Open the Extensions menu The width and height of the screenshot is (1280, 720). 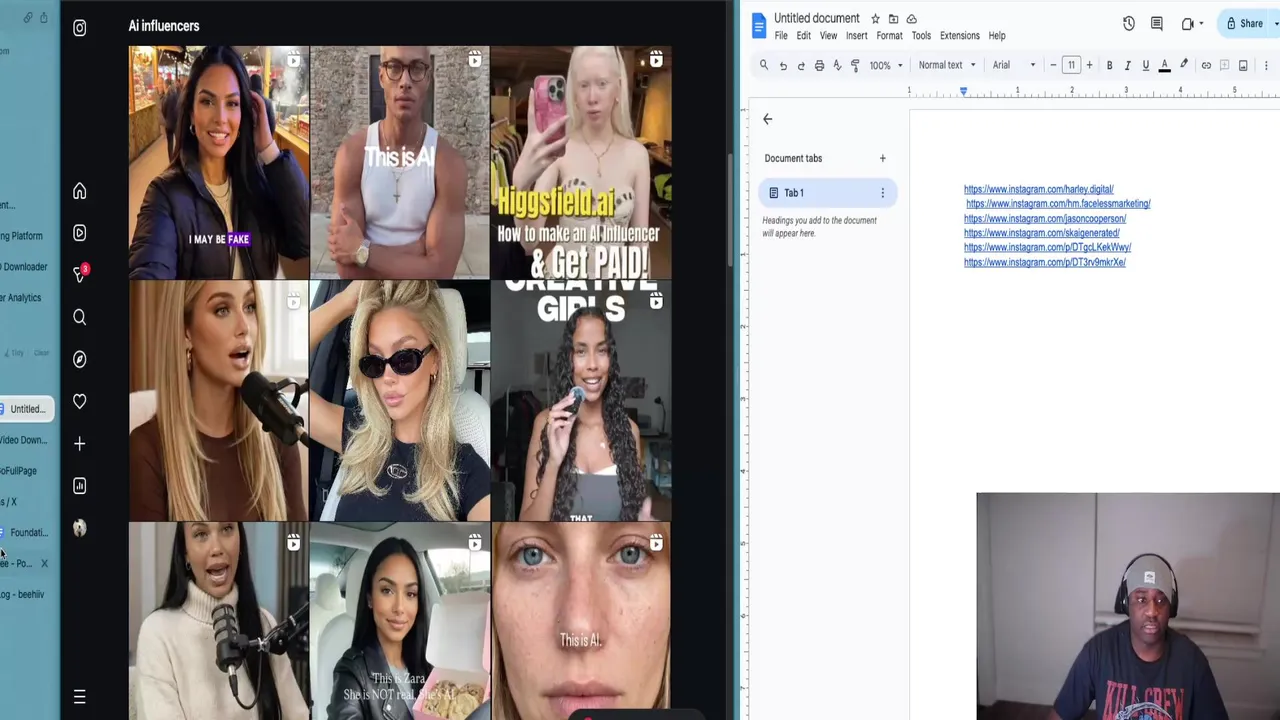click(x=960, y=36)
